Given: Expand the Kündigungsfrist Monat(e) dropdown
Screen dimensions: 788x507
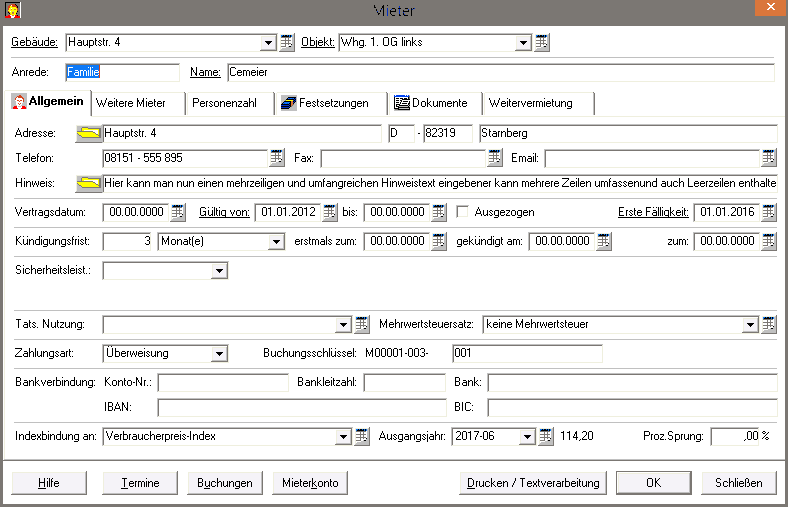Looking at the screenshot, I should click(276, 241).
